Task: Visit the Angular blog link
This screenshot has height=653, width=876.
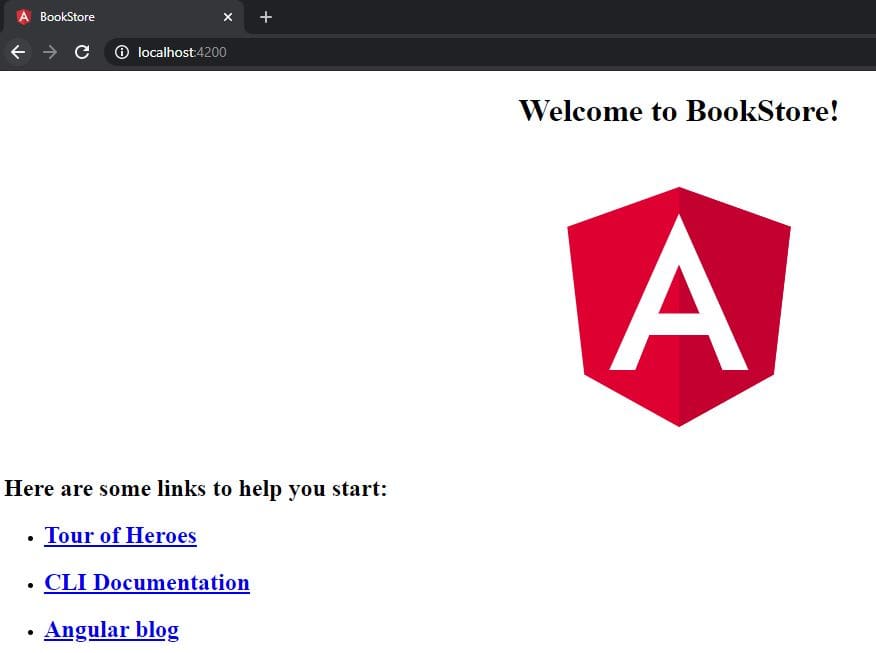Action: [x=112, y=630]
